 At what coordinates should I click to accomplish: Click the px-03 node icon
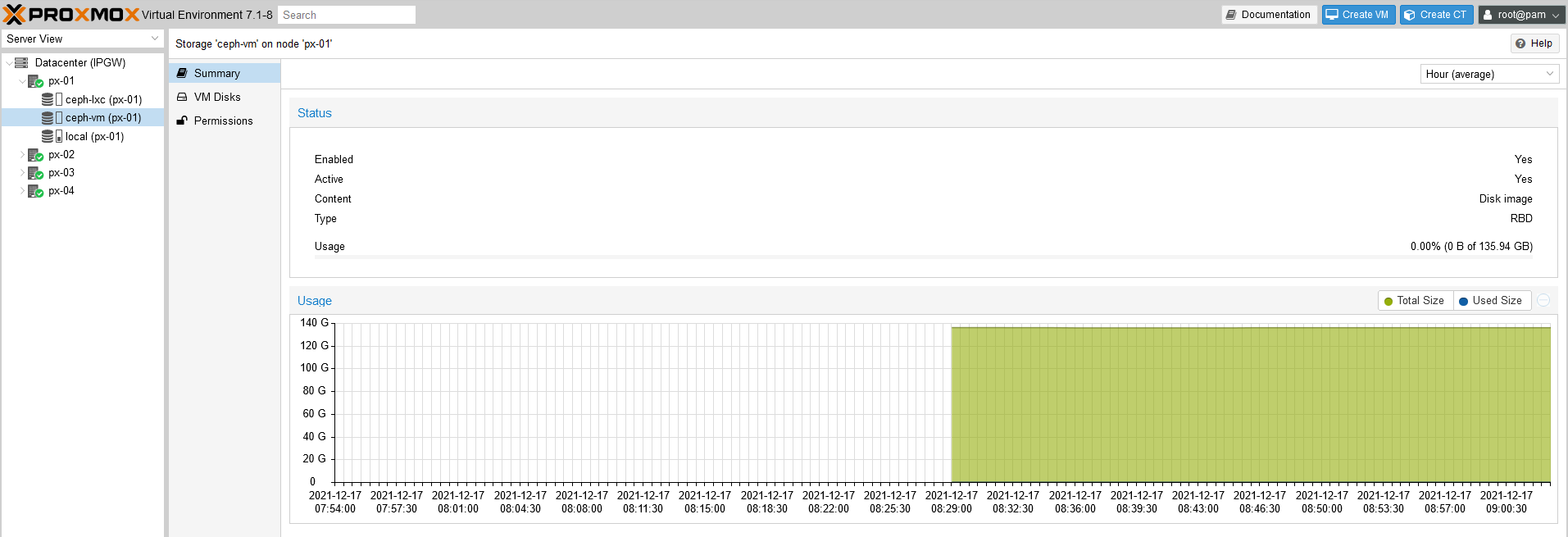35,173
